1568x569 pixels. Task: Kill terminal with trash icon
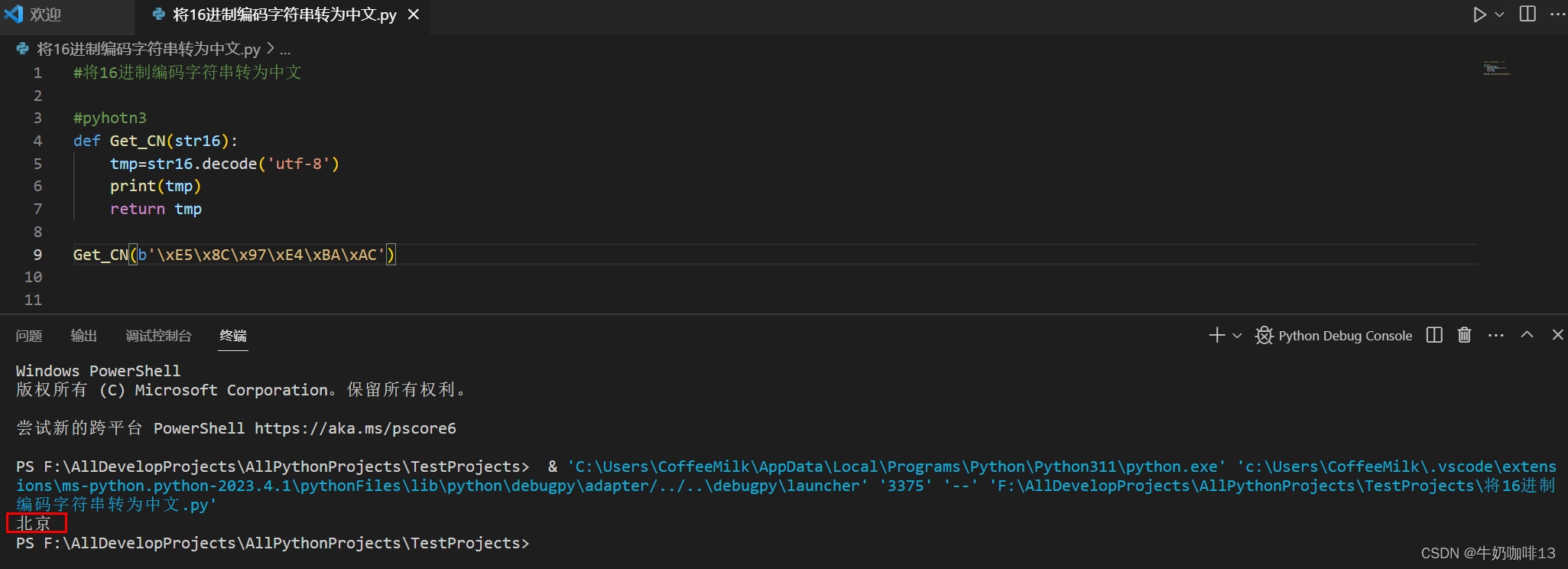(1464, 335)
